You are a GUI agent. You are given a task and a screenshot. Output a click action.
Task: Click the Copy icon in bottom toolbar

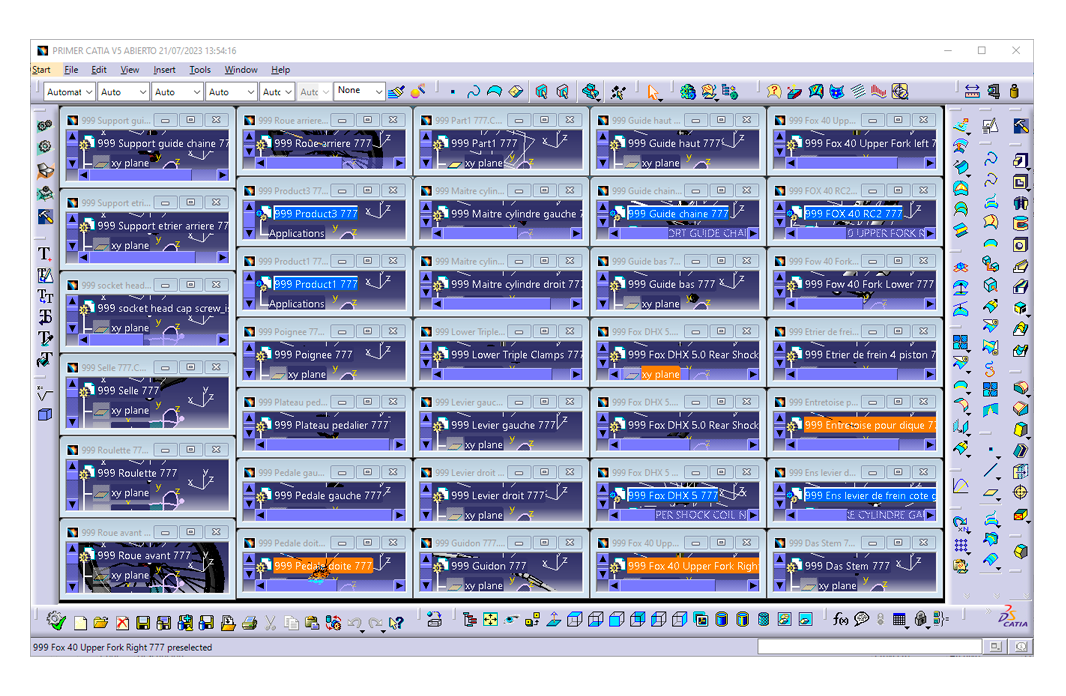point(291,623)
